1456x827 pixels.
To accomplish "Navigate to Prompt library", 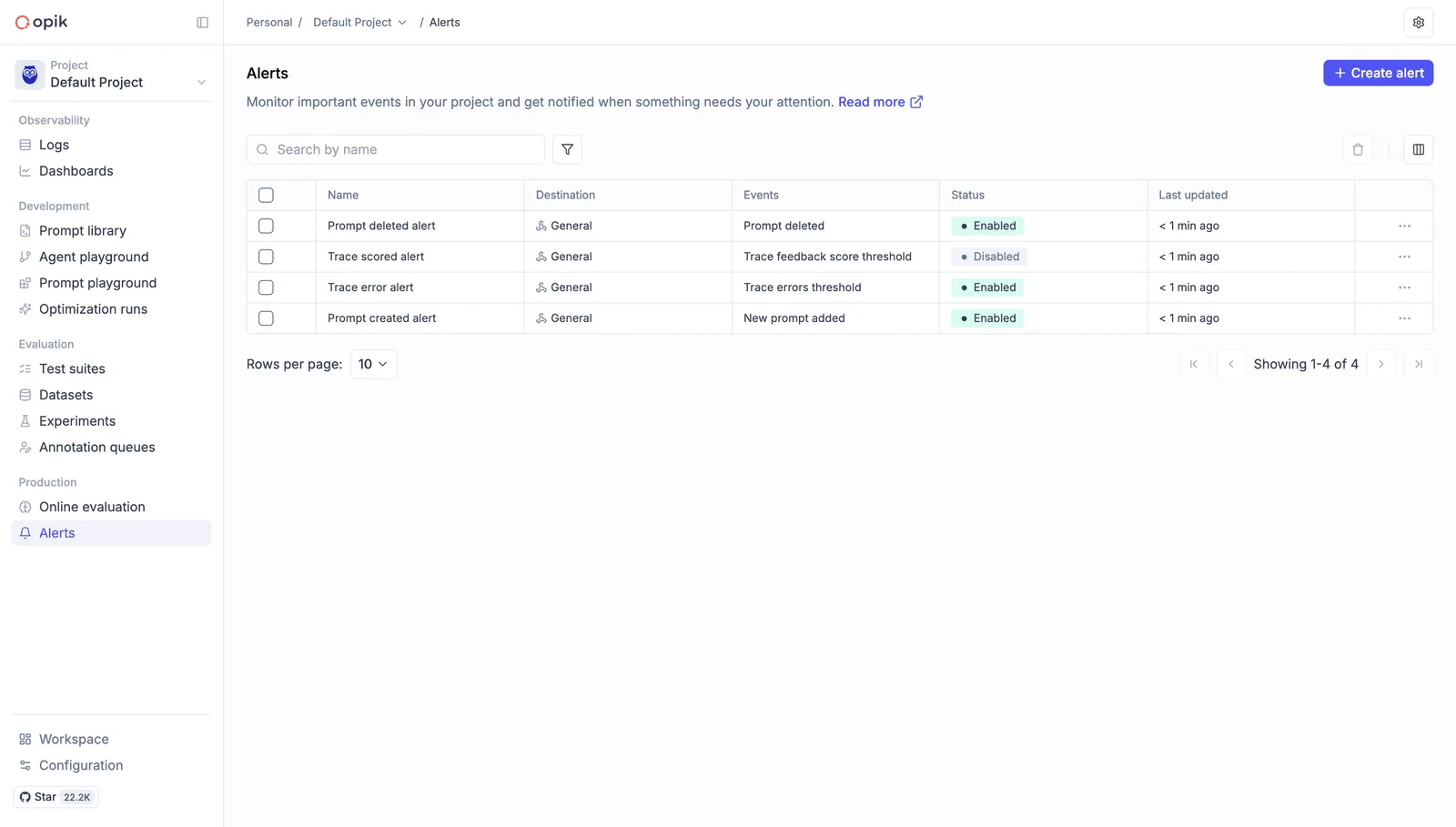I will [x=111, y=231].
